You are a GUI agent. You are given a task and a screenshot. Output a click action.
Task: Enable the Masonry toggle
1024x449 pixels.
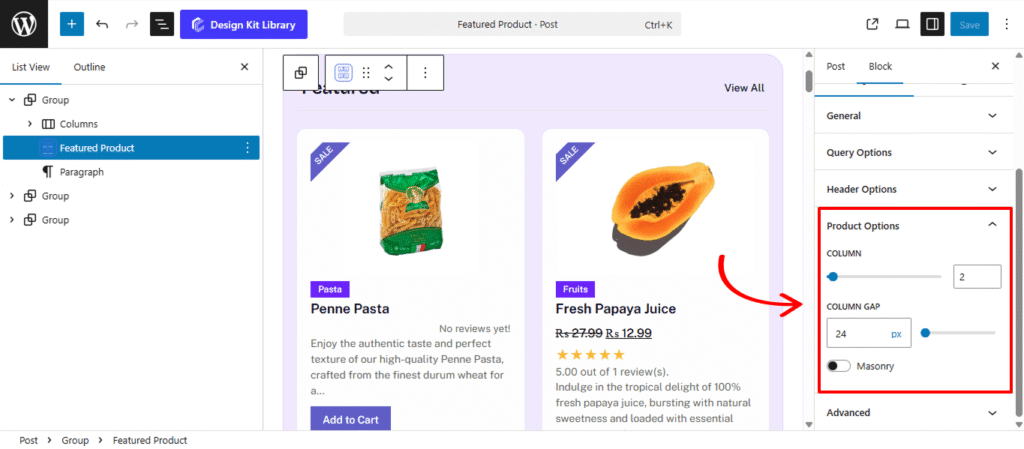tap(838, 366)
